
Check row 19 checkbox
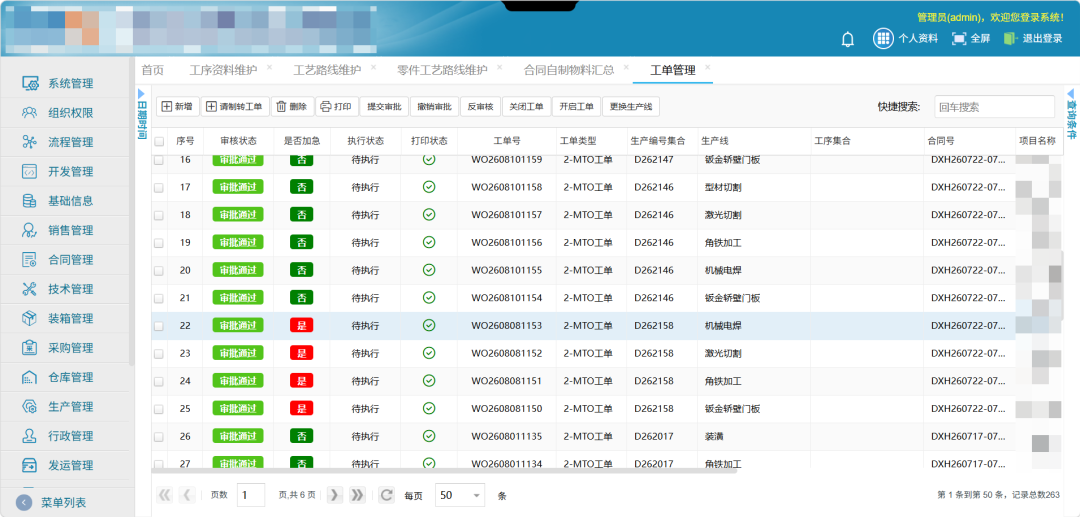click(159, 243)
